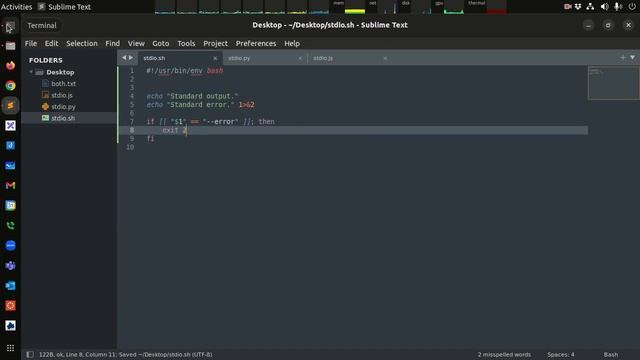Open the Files manager dock icon
640x360 pixels.
(11, 46)
